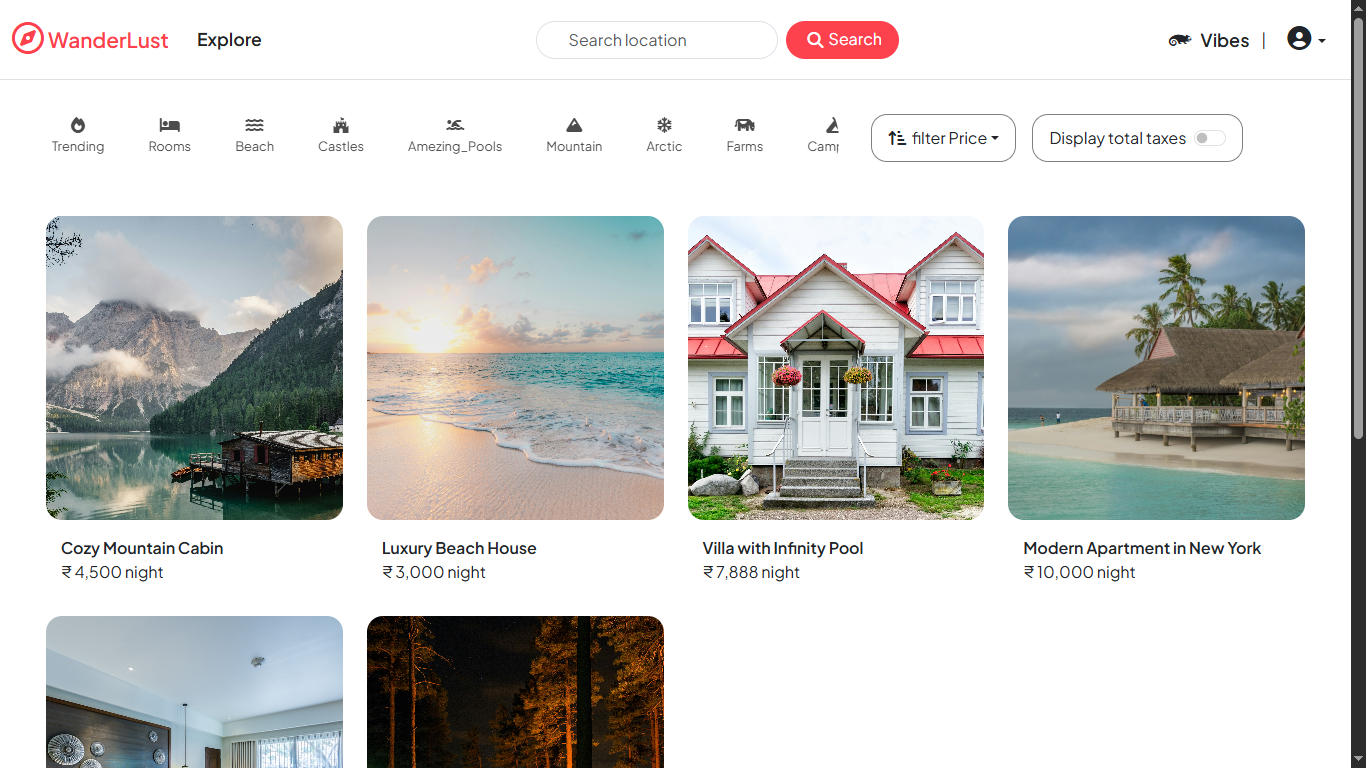
Task: Select the Trending flame icon filter
Action: coord(78,125)
